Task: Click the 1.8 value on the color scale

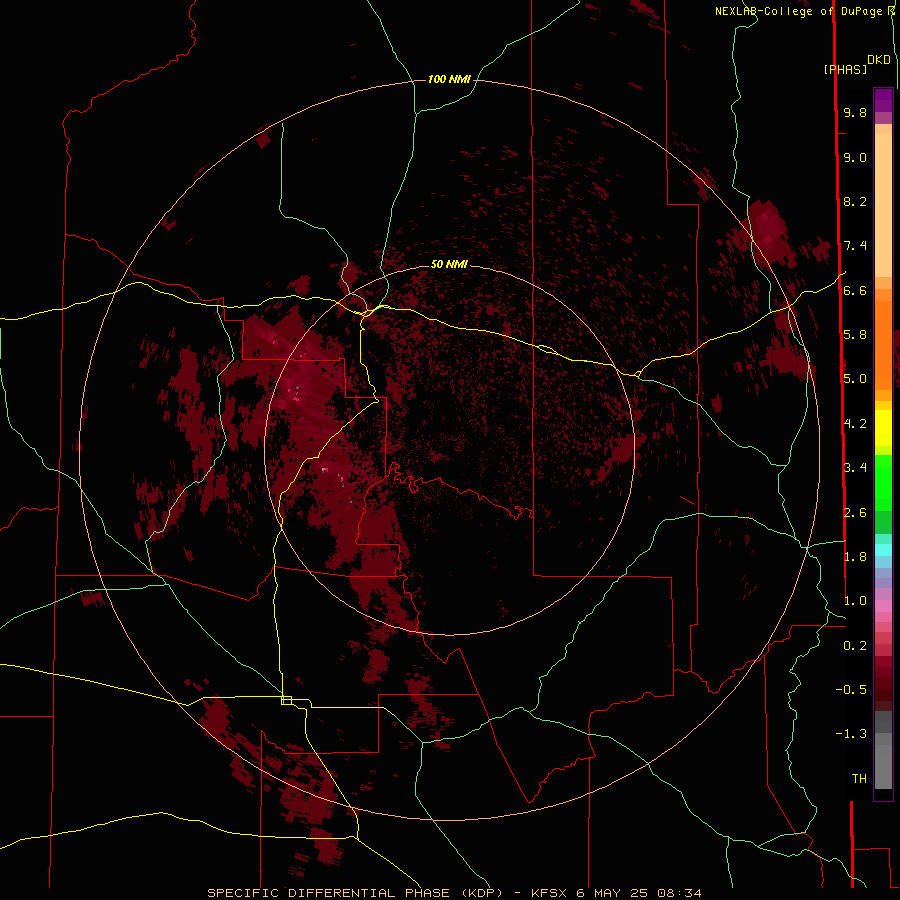Action: (x=855, y=557)
